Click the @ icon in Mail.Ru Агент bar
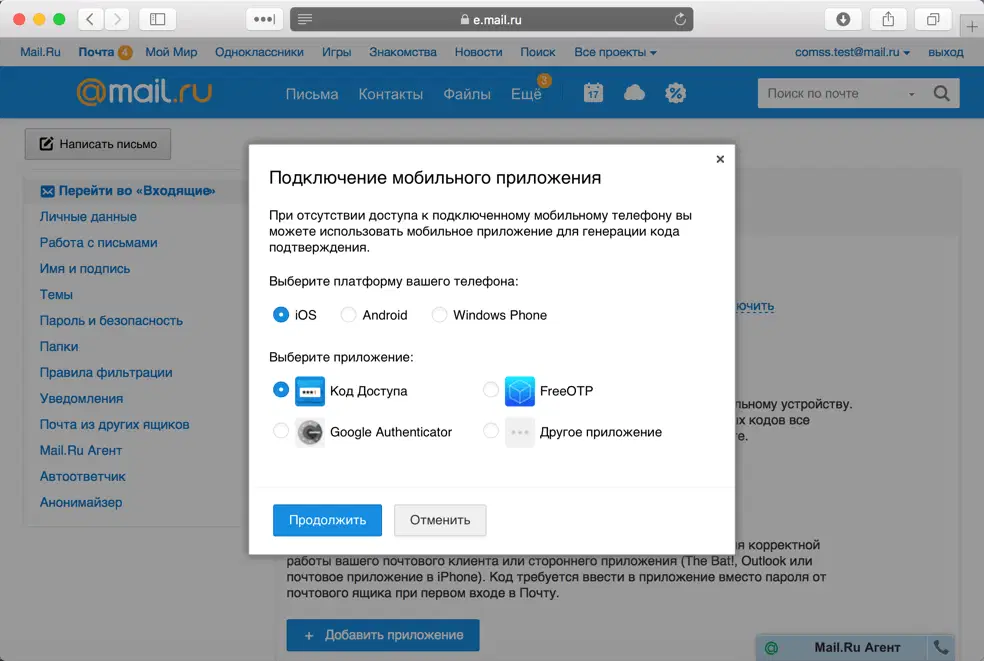 (771, 647)
